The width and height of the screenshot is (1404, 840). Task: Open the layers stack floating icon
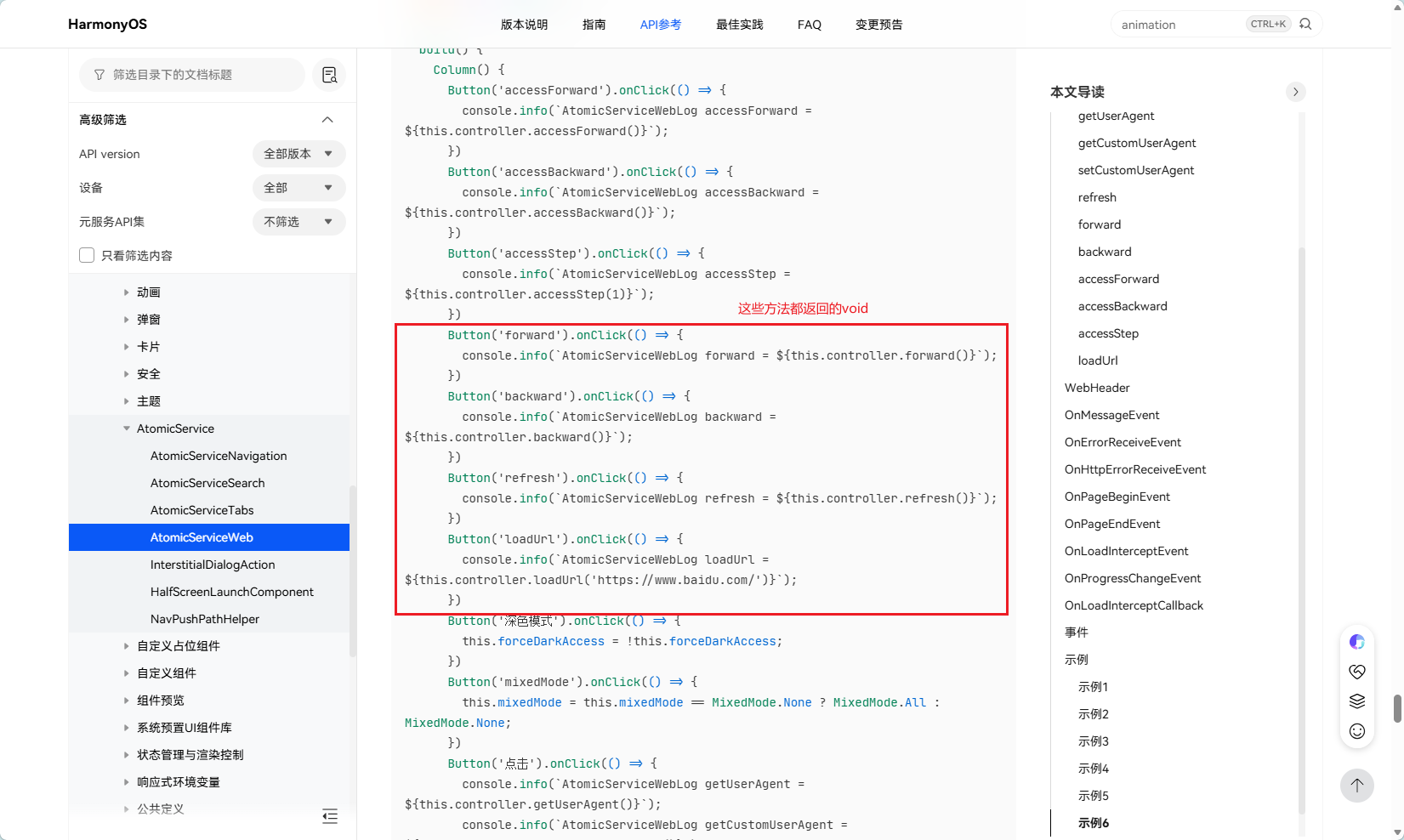point(1357,701)
